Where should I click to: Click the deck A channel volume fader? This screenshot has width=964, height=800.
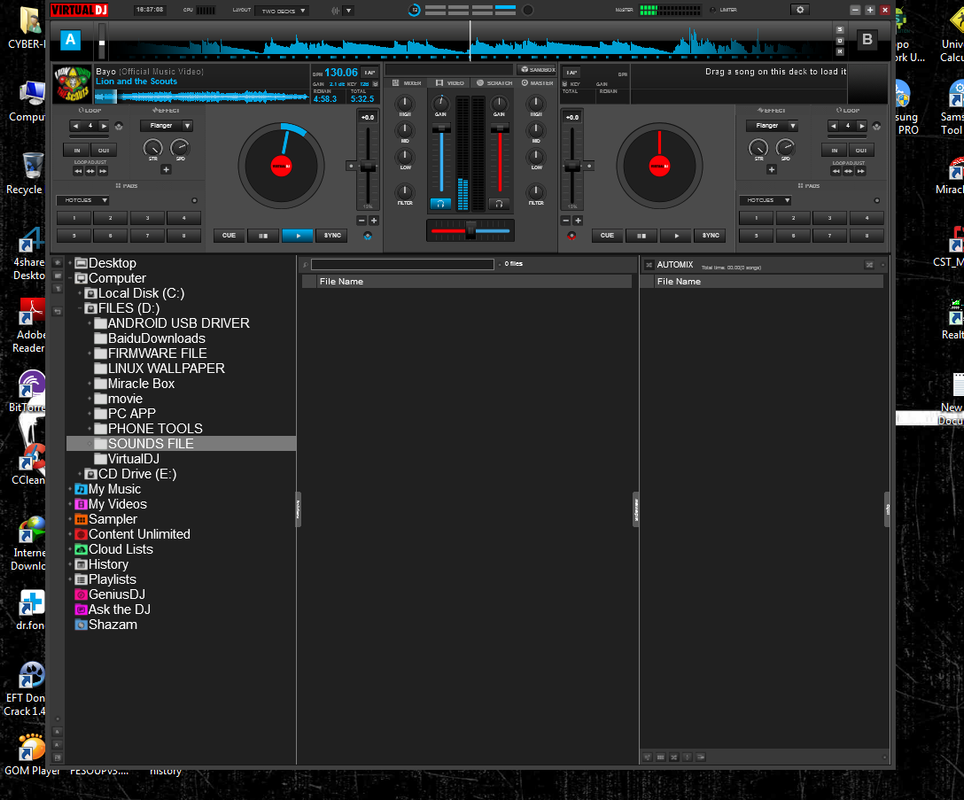click(441, 129)
